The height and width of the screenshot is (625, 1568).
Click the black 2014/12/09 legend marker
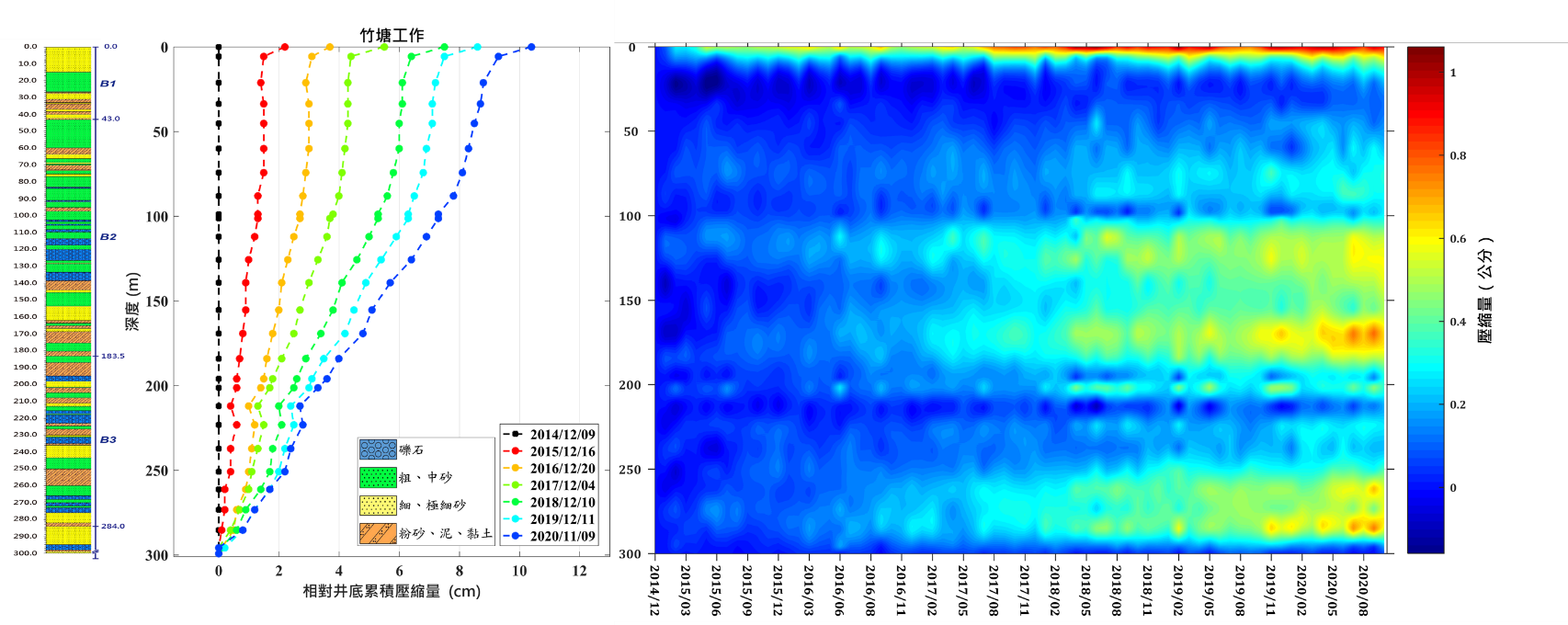516,435
